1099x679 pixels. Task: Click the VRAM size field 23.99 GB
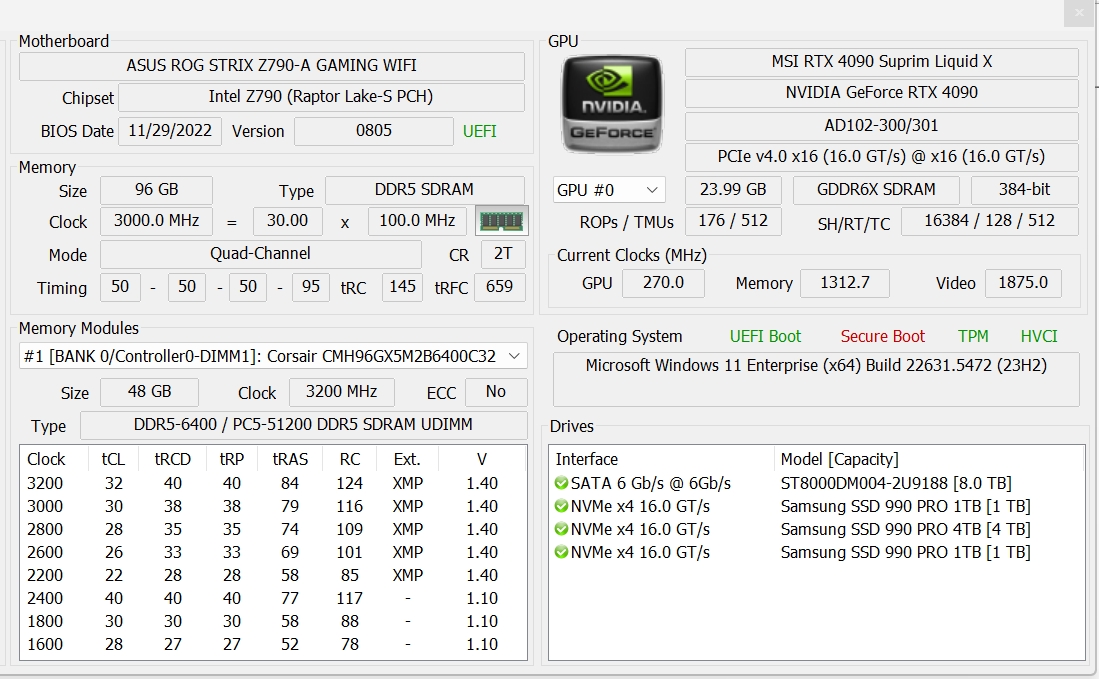(733, 190)
